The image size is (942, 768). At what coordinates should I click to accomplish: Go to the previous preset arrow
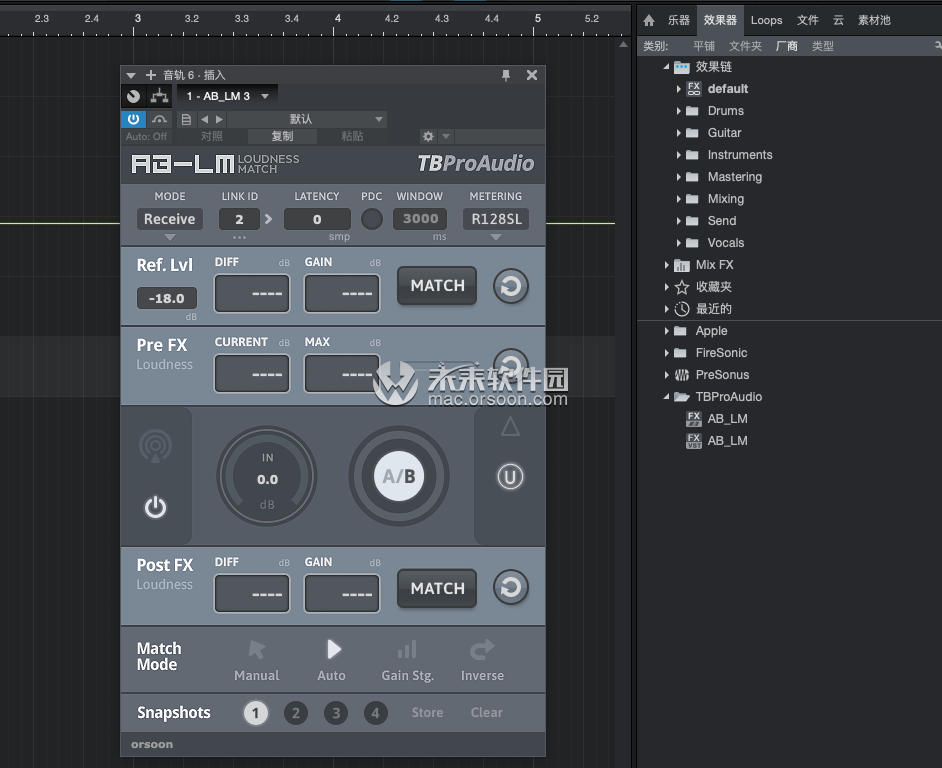point(204,120)
